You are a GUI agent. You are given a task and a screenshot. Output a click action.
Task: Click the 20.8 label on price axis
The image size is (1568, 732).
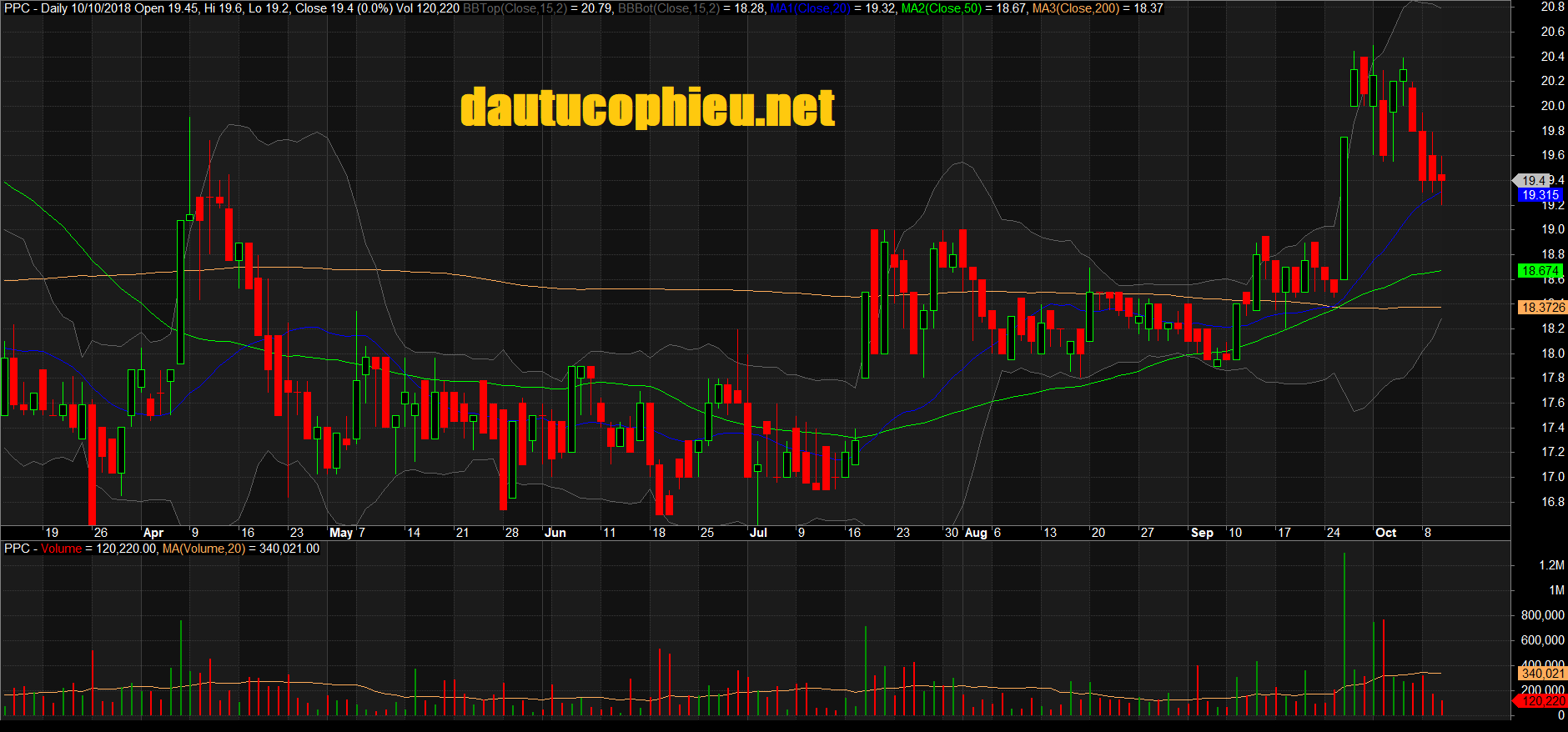coord(1552,7)
